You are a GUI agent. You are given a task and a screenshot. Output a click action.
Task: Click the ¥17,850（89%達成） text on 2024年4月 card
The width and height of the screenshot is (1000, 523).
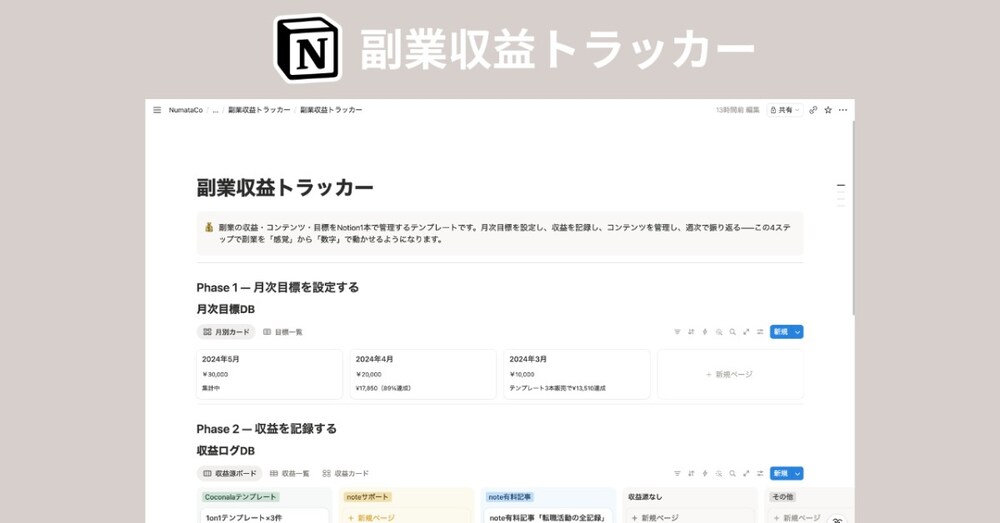(383, 388)
